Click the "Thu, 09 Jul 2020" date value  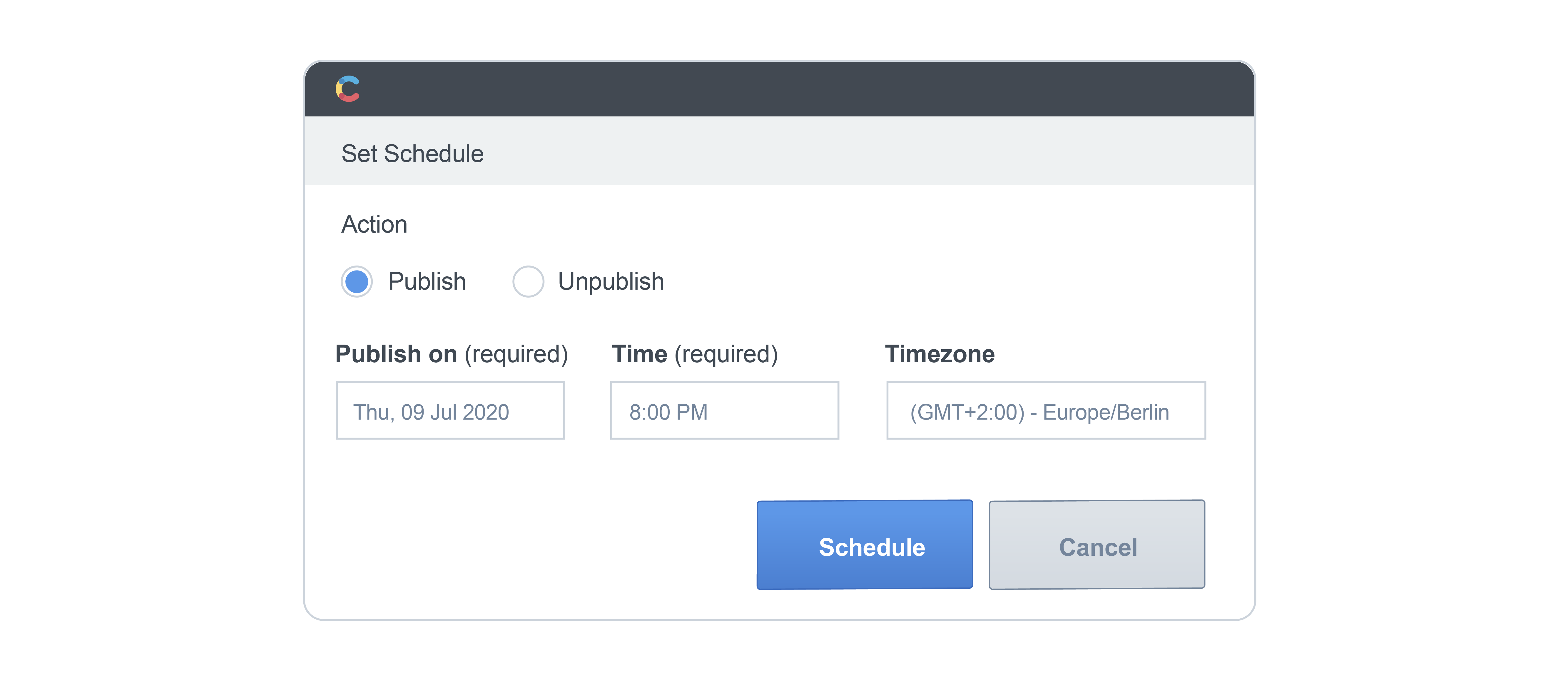coord(431,412)
